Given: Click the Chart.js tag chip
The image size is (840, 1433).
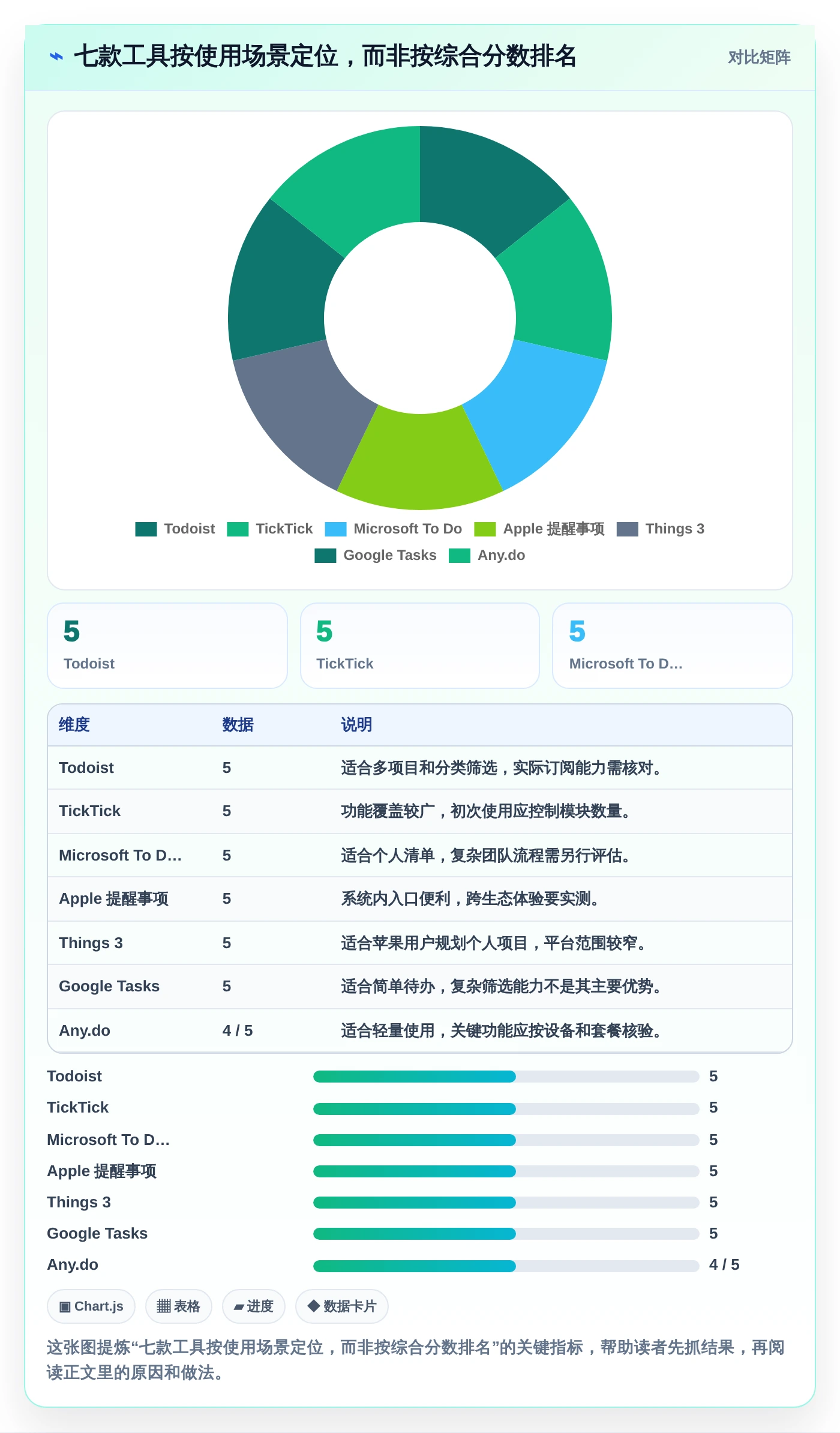Looking at the screenshot, I should [x=91, y=1306].
